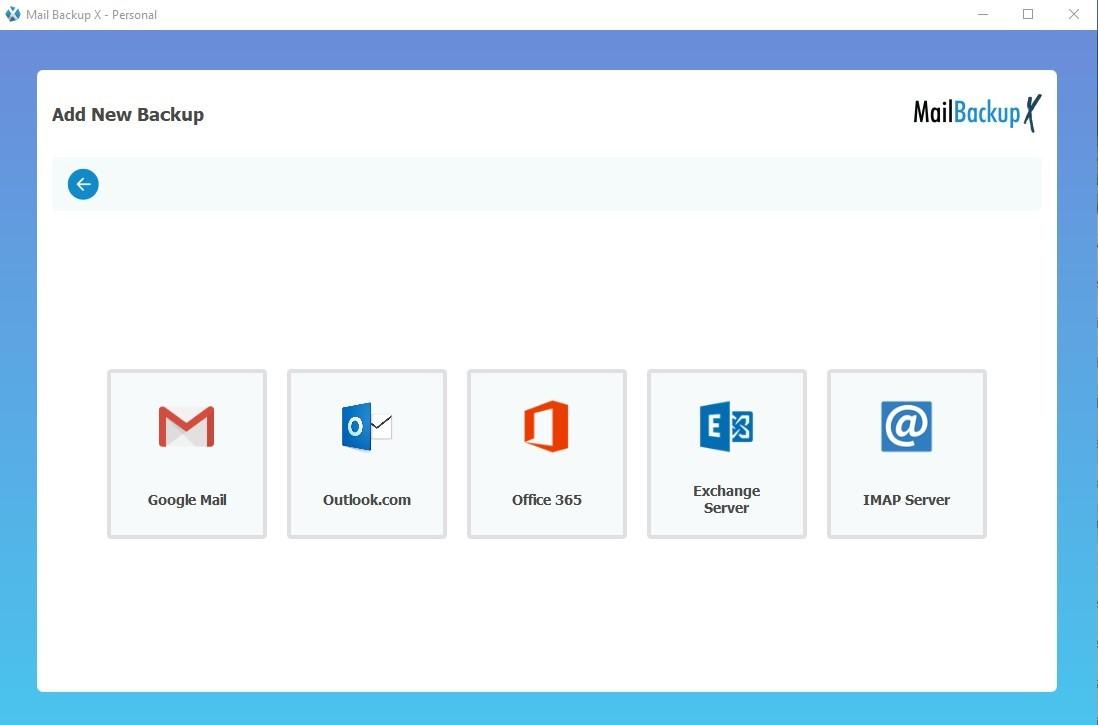The image size is (1098, 725).
Task: Click the MailBackup X logo
Action: 978,113
